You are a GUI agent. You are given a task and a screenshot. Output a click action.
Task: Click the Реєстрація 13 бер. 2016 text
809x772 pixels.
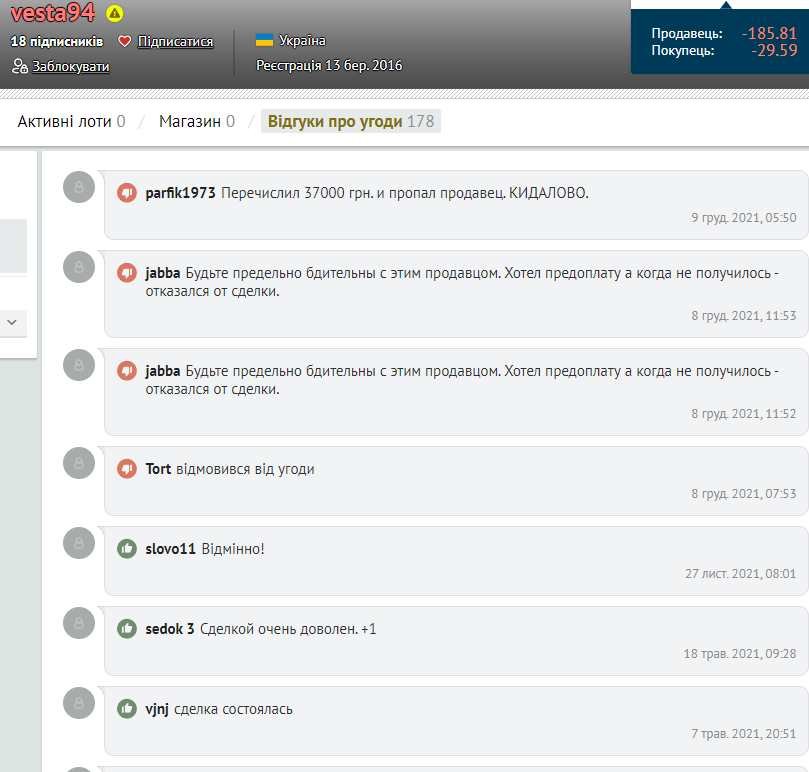(x=329, y=66)
